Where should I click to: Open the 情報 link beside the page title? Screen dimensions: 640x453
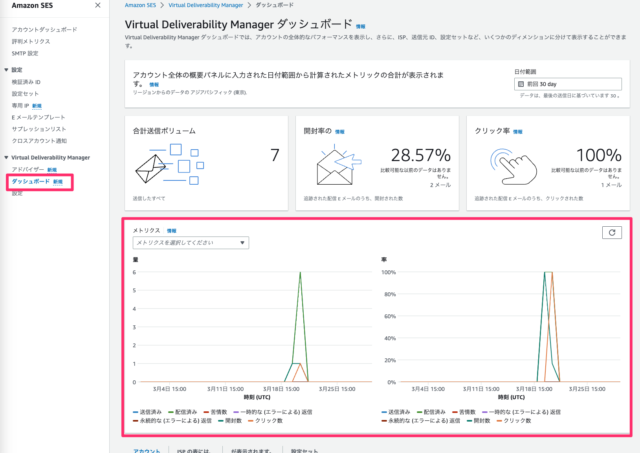[x=360, y=27]
